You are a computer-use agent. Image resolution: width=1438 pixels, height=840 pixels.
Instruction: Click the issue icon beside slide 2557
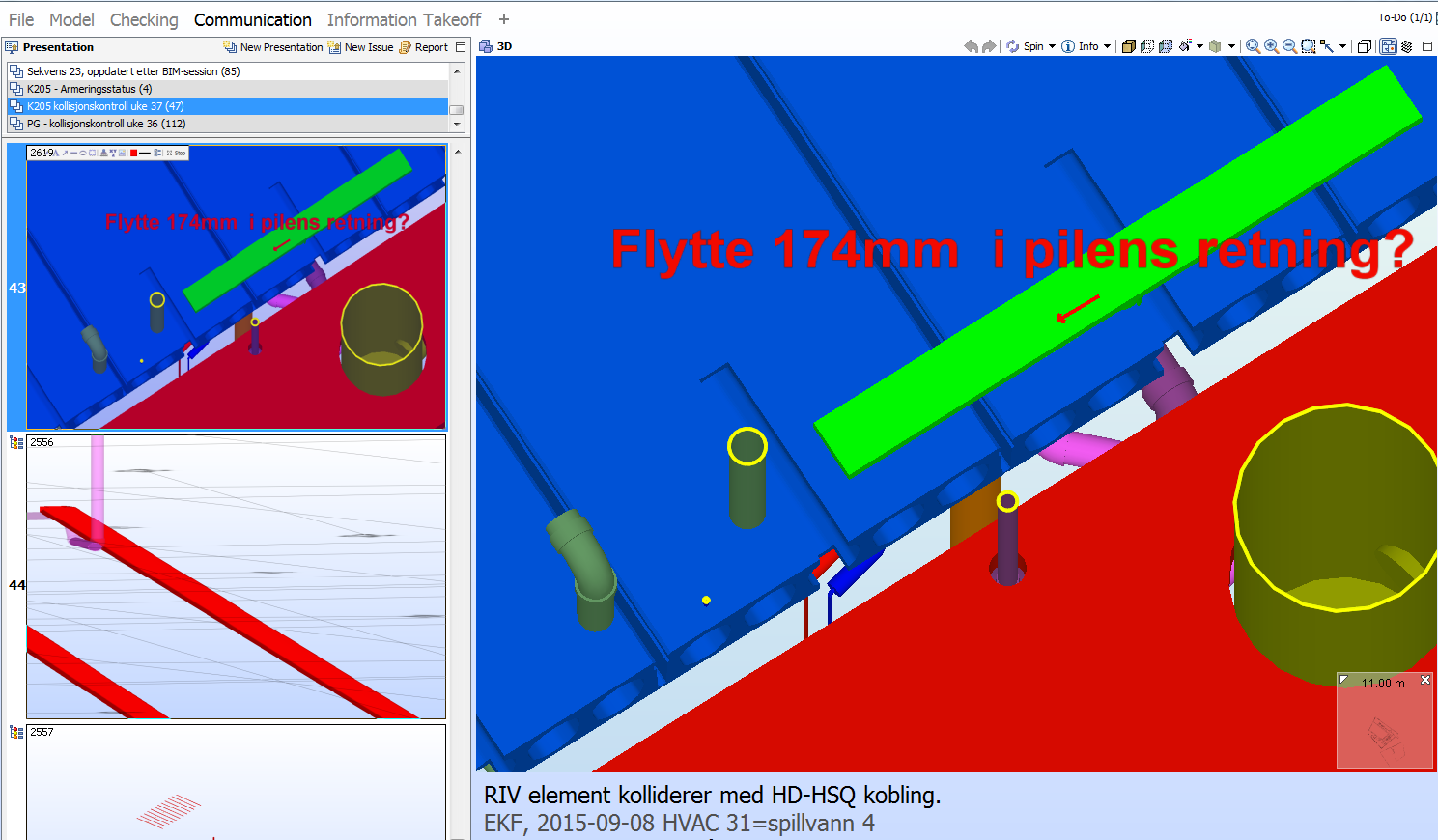tap(16, 732)
